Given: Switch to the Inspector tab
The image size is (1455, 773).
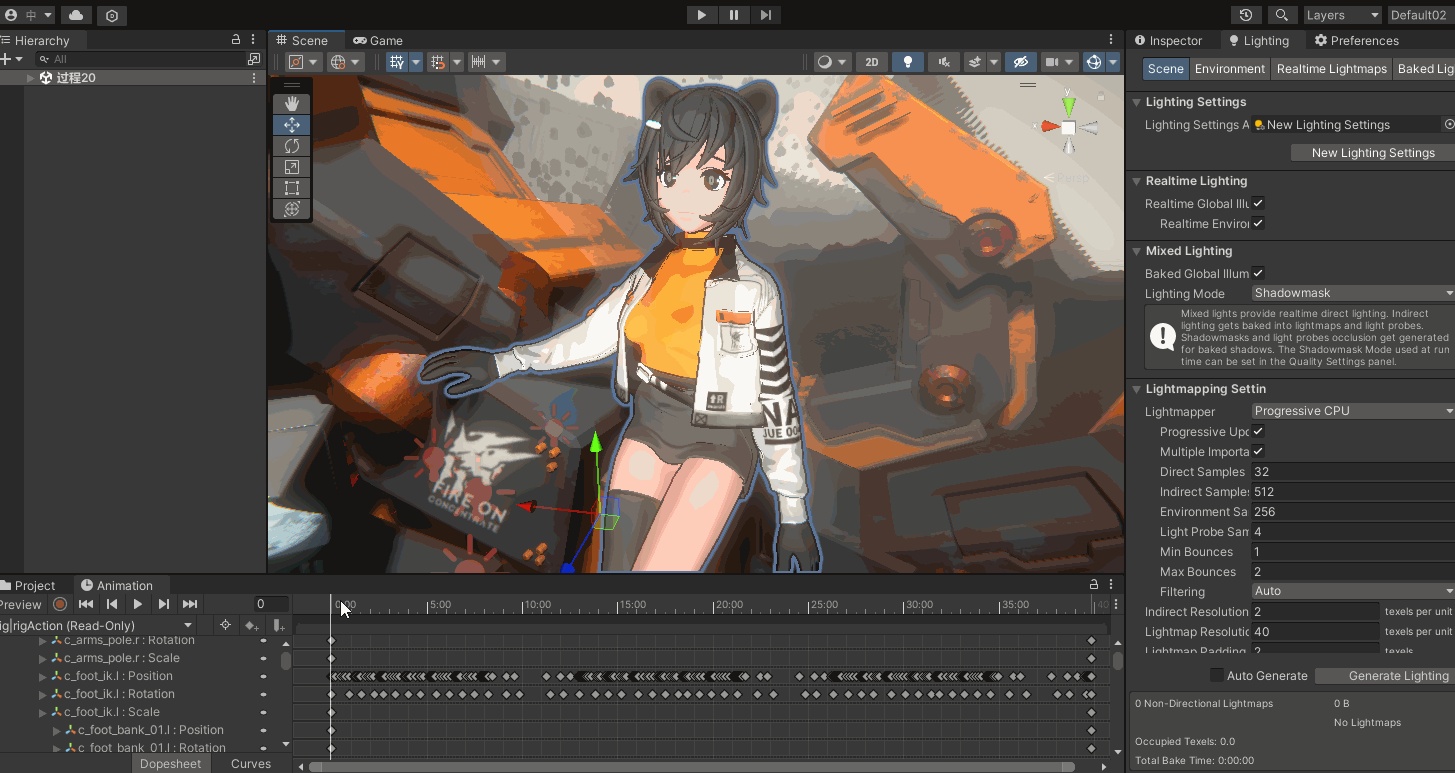Looking at the screenshot, I should (1169, 40).
